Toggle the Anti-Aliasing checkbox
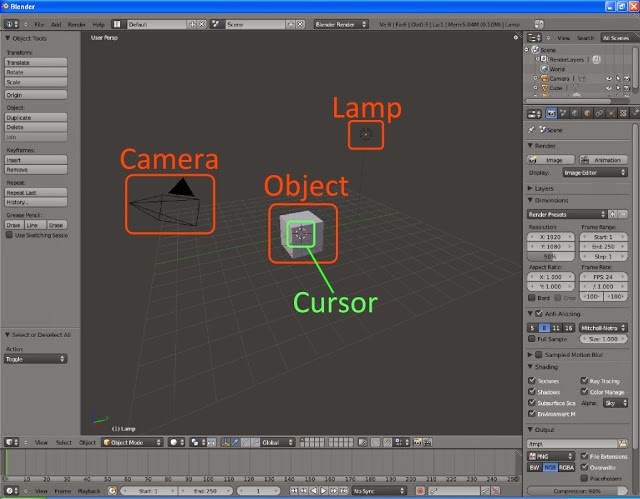This screenshot has width=640, height=499. [539, 313]
